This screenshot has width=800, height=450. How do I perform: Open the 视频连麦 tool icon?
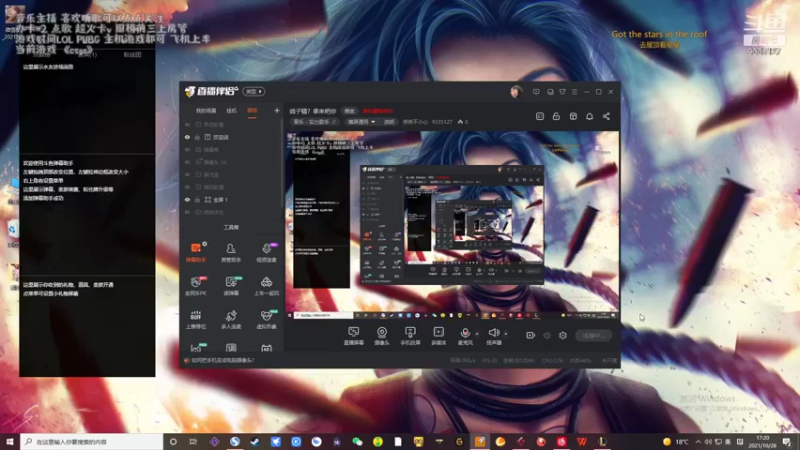click(266, 252)
